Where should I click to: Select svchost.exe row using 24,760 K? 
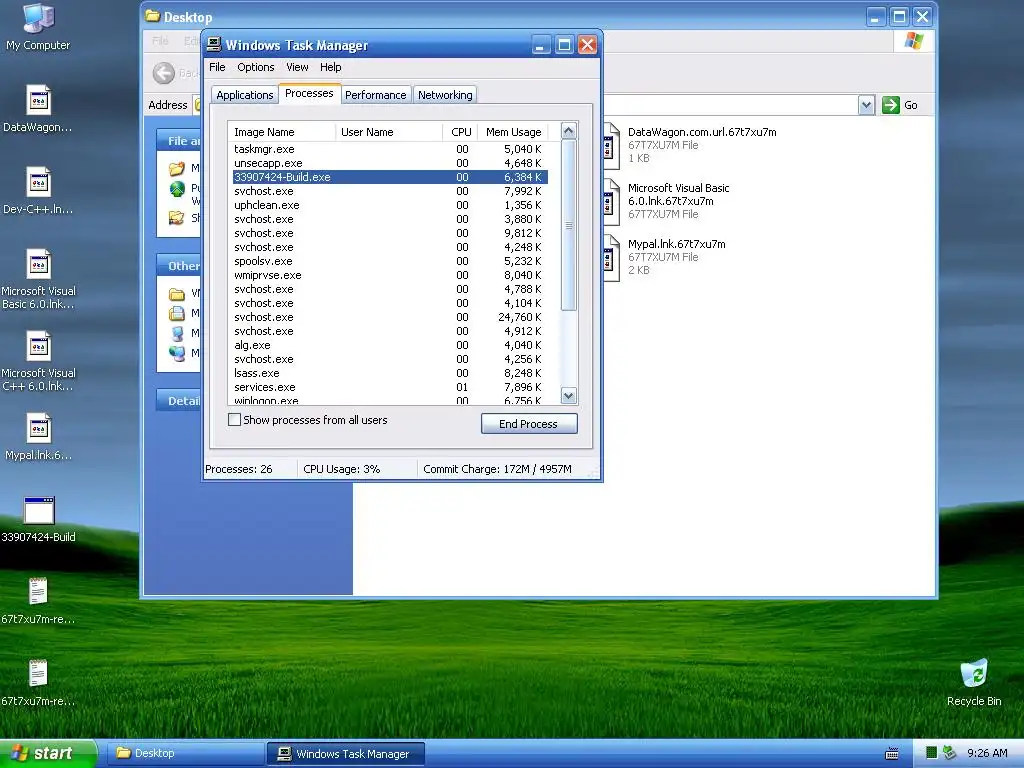pos(390,317)
